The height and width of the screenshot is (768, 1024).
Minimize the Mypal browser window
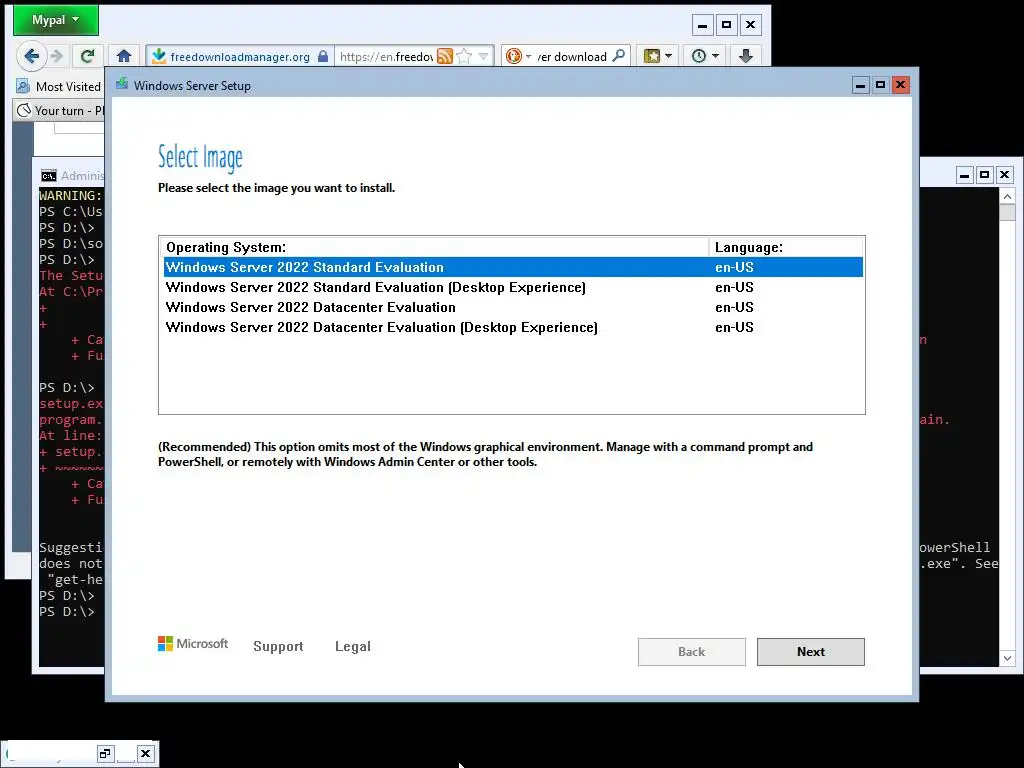[703, 25]
